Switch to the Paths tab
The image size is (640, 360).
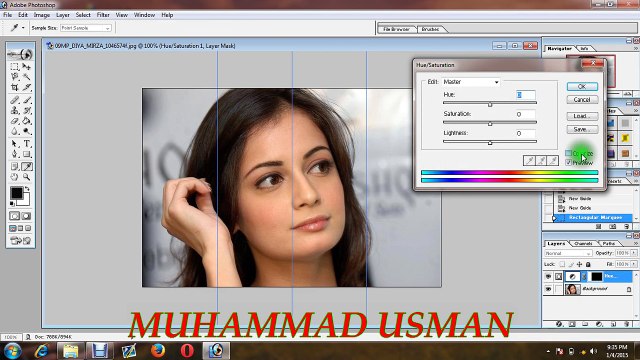coord(609,243)
